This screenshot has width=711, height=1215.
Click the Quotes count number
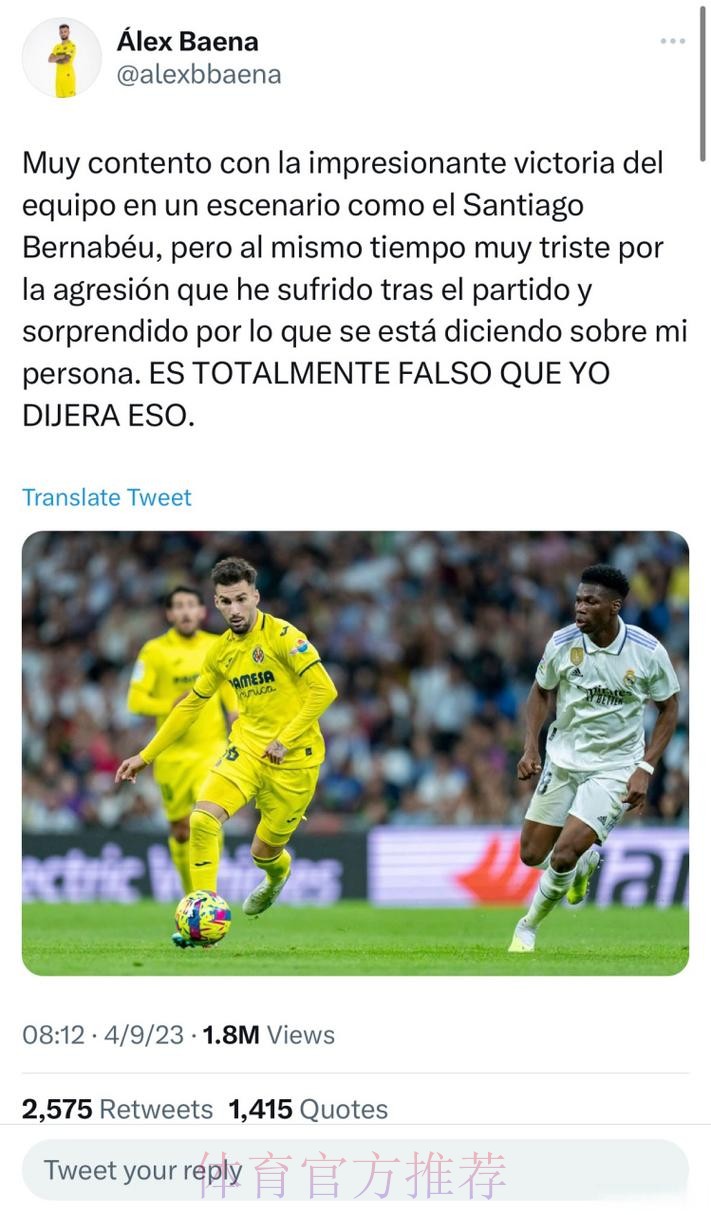tap(261, 1108)
